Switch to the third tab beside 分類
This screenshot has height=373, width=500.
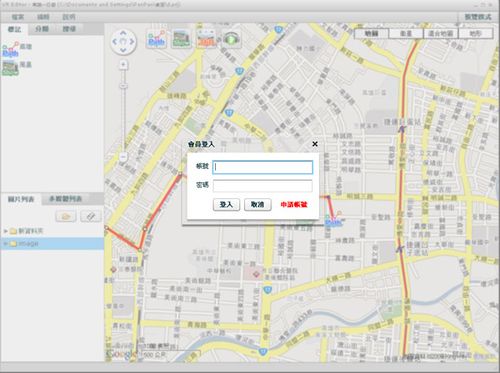[x=69, y=29]
